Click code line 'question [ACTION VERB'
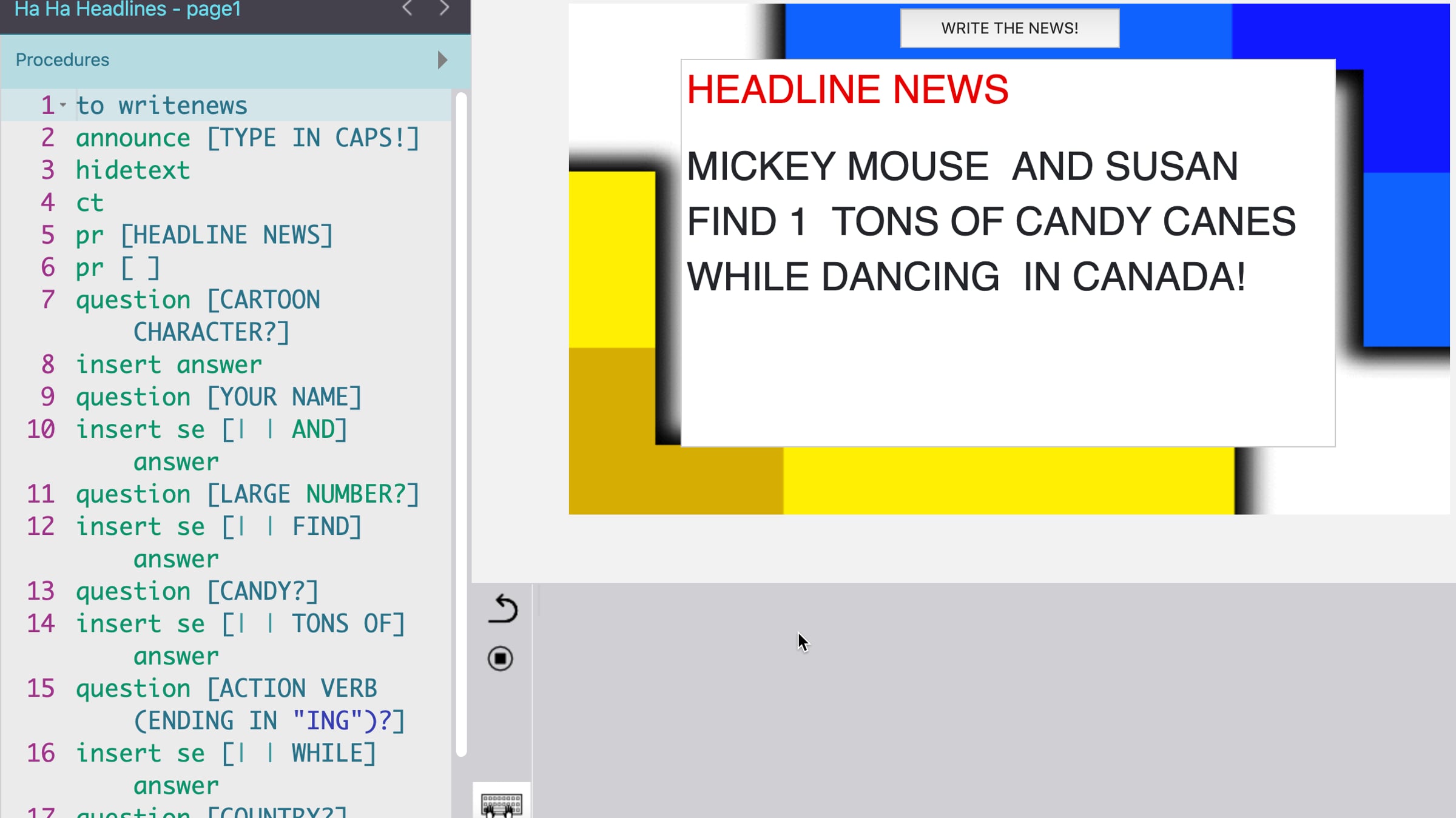This screenshot has height=818, width=1456. (x=226, y=689)
